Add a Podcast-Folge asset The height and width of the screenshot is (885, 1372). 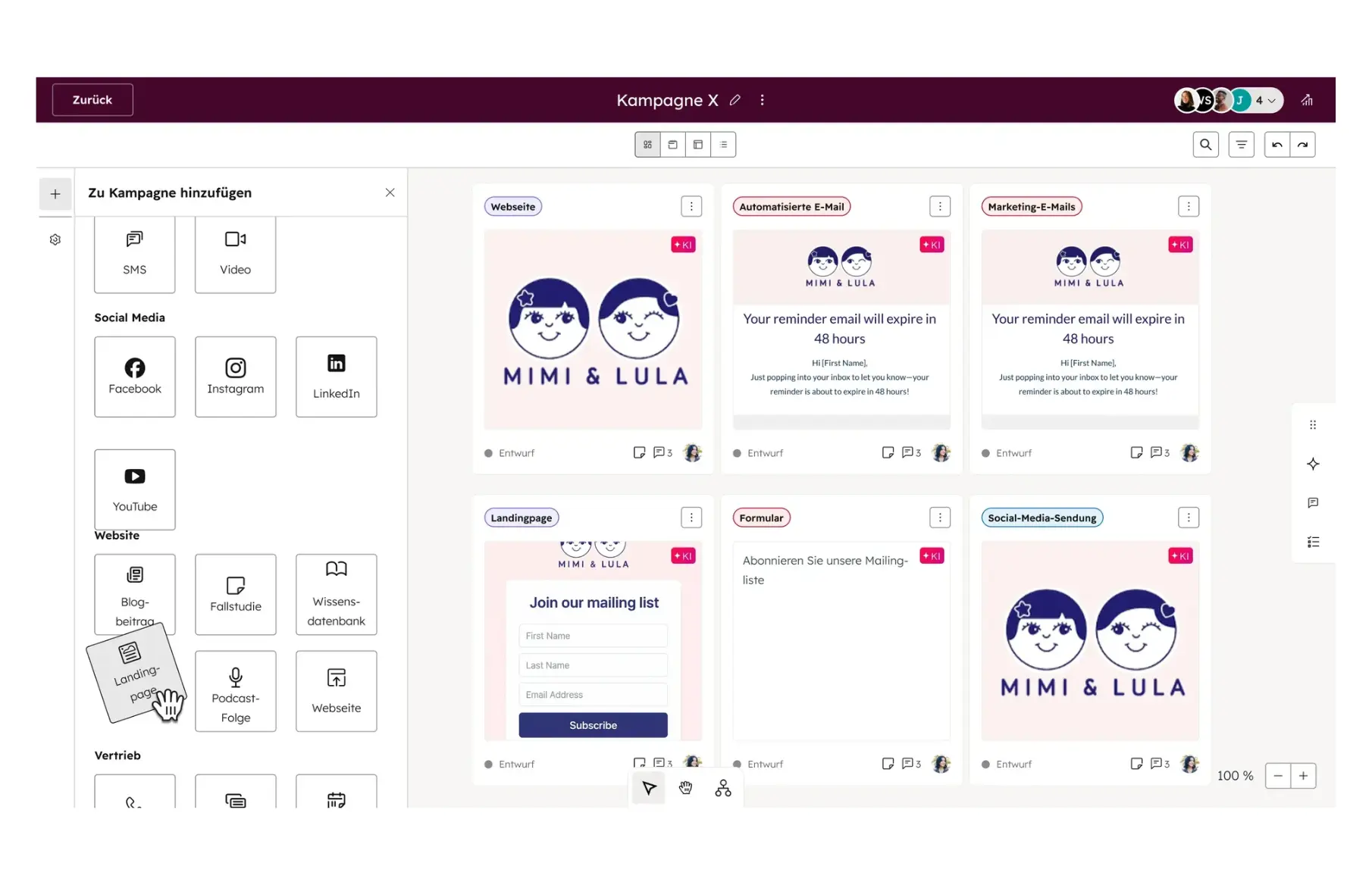(236, 691)
